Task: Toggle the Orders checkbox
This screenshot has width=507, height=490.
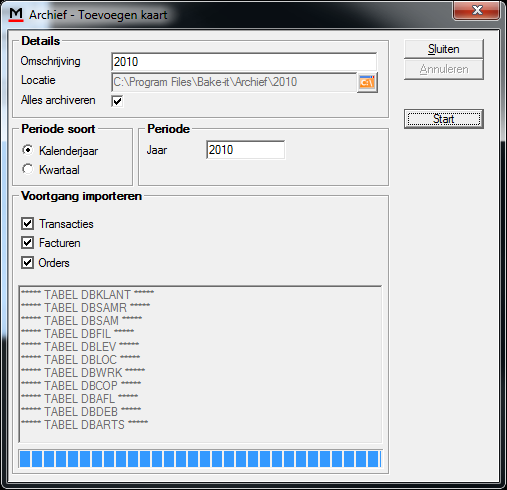Action: tap(27, 263)
